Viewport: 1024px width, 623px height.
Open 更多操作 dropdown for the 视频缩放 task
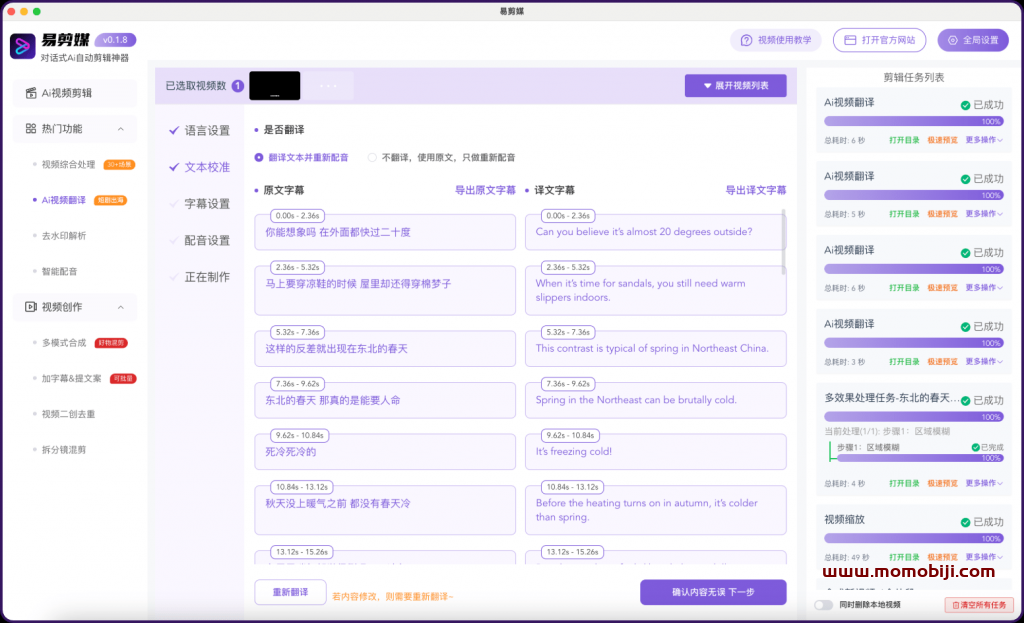click(984, 557)
